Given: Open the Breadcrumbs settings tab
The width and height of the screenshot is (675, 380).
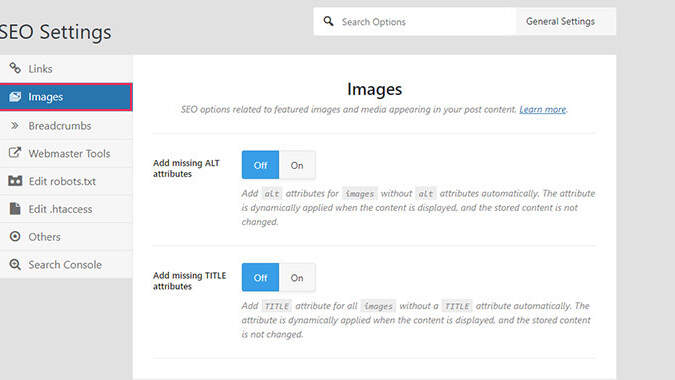Looking at the screenshot, I should coord(66,126).
